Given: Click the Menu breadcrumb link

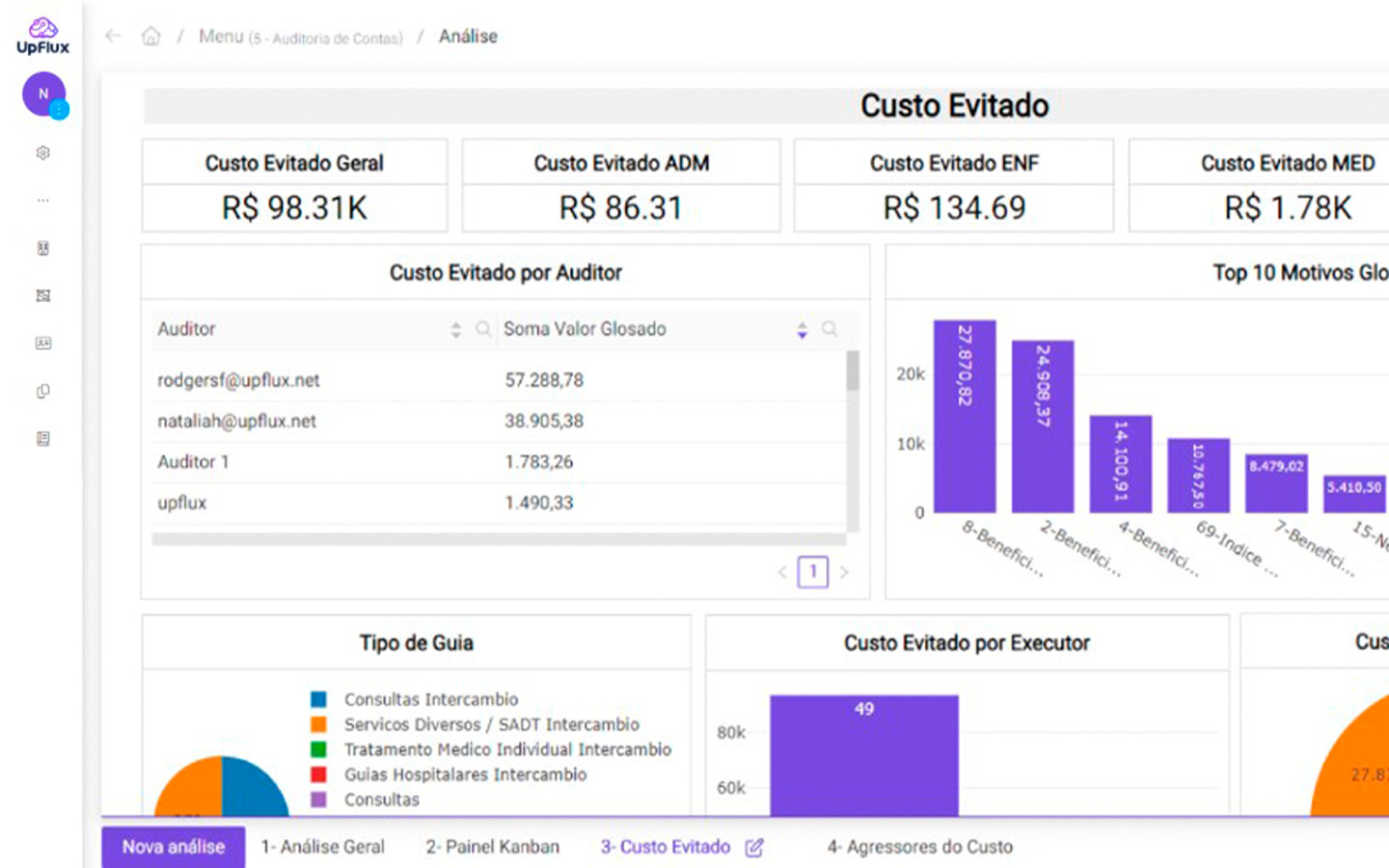Looking at the screenshot, I should [221, 37].
